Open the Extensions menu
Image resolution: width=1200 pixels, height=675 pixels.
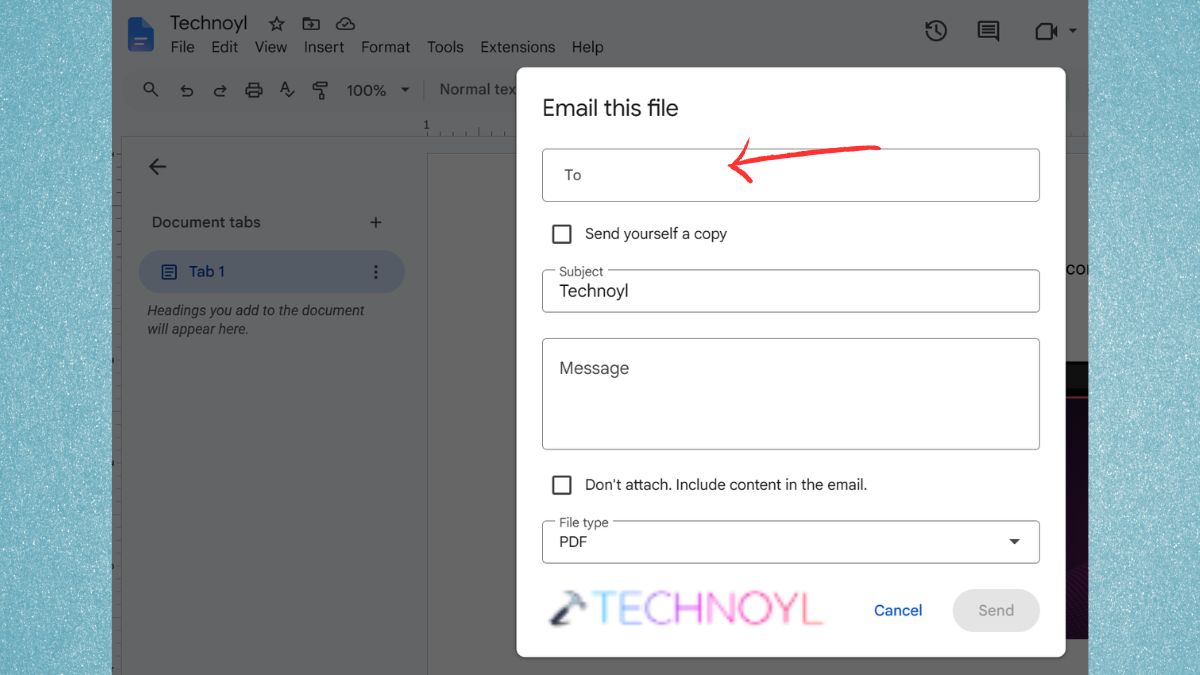(x=517, y=47)
